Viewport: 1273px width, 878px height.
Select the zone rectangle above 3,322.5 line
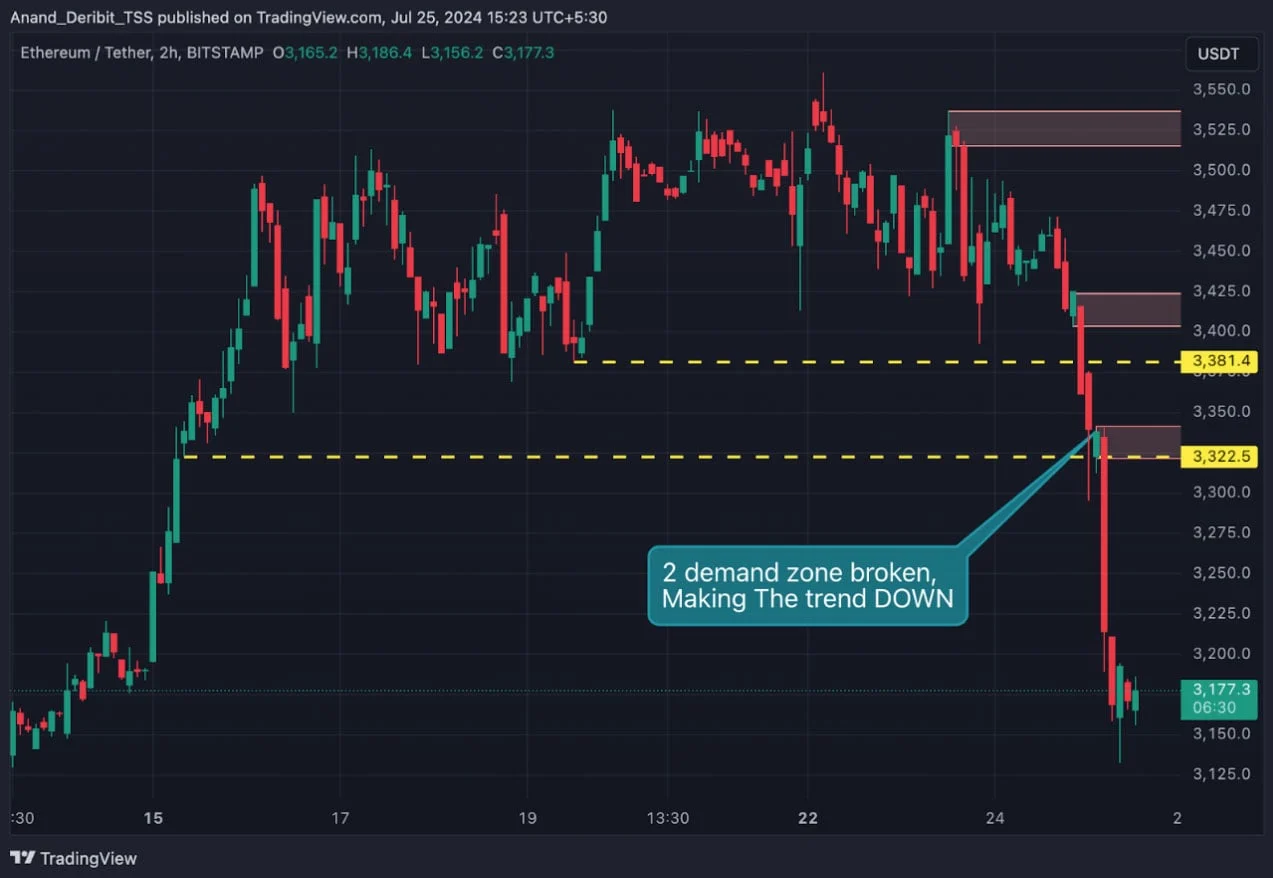1139,442
